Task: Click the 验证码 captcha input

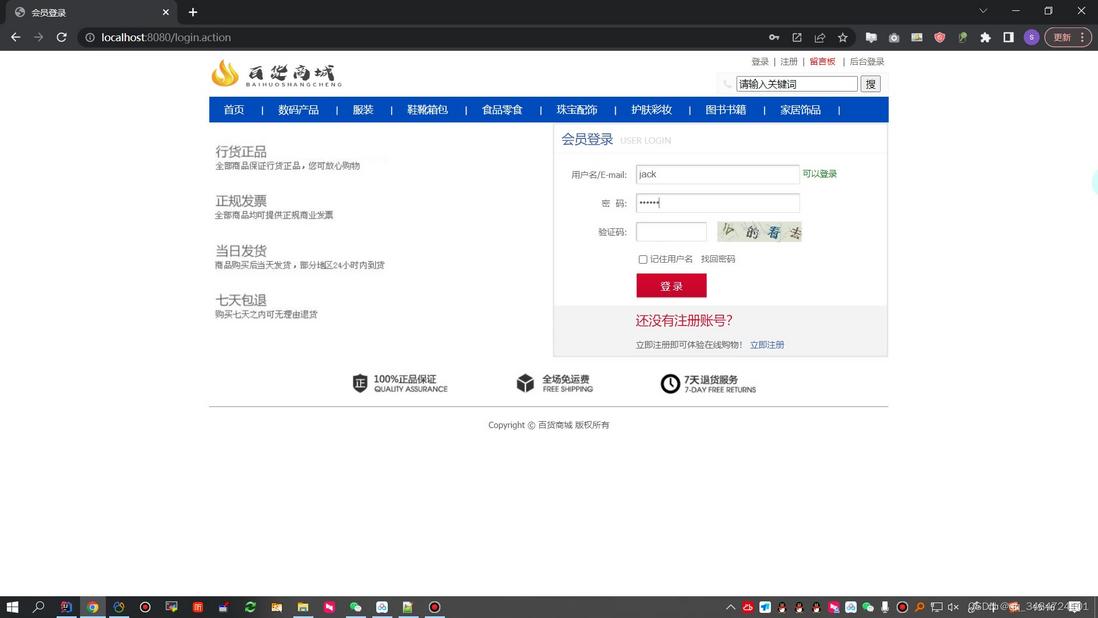Action: (x=671, y=232)
